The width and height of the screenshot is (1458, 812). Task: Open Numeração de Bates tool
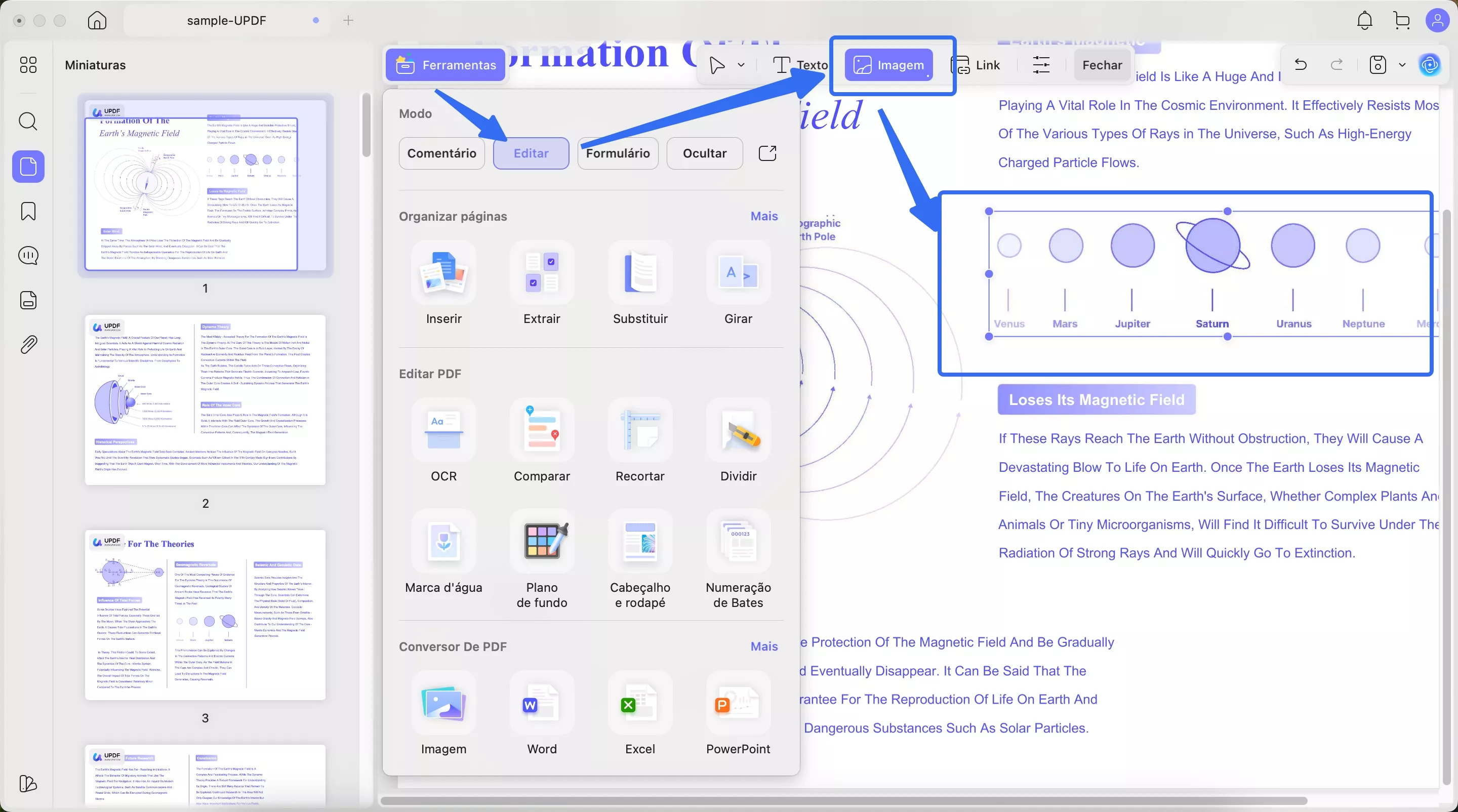pyautogui.click(x=738, y=542)
